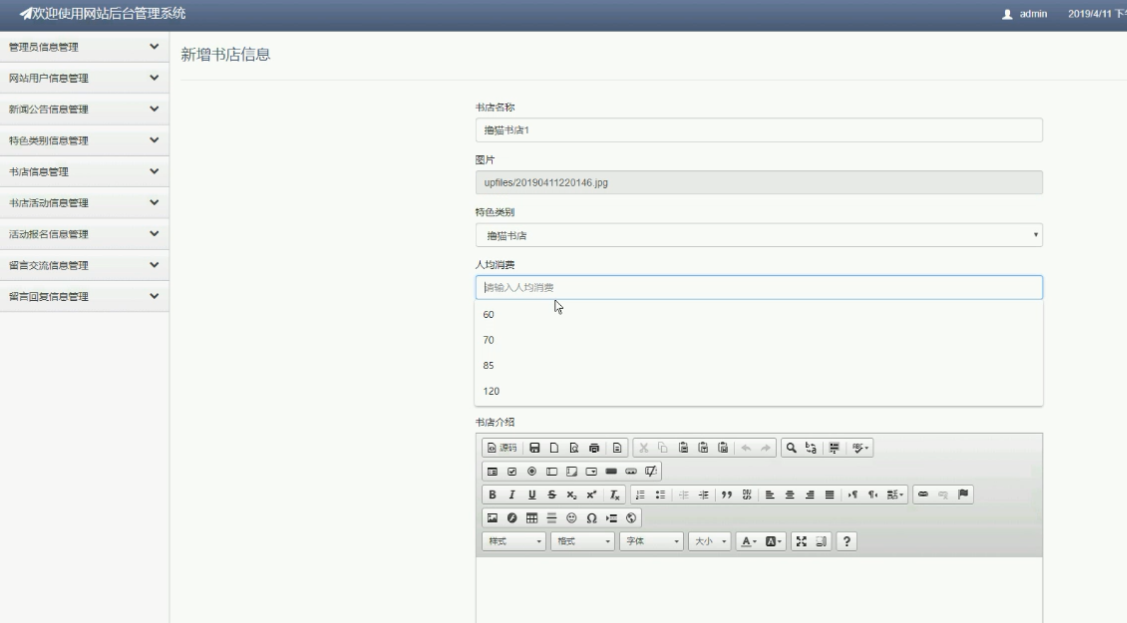The height and width of the screenshot is (623, 1127).
Task: Select suggestion 120 from the autocomplete list
Action: 759,391
